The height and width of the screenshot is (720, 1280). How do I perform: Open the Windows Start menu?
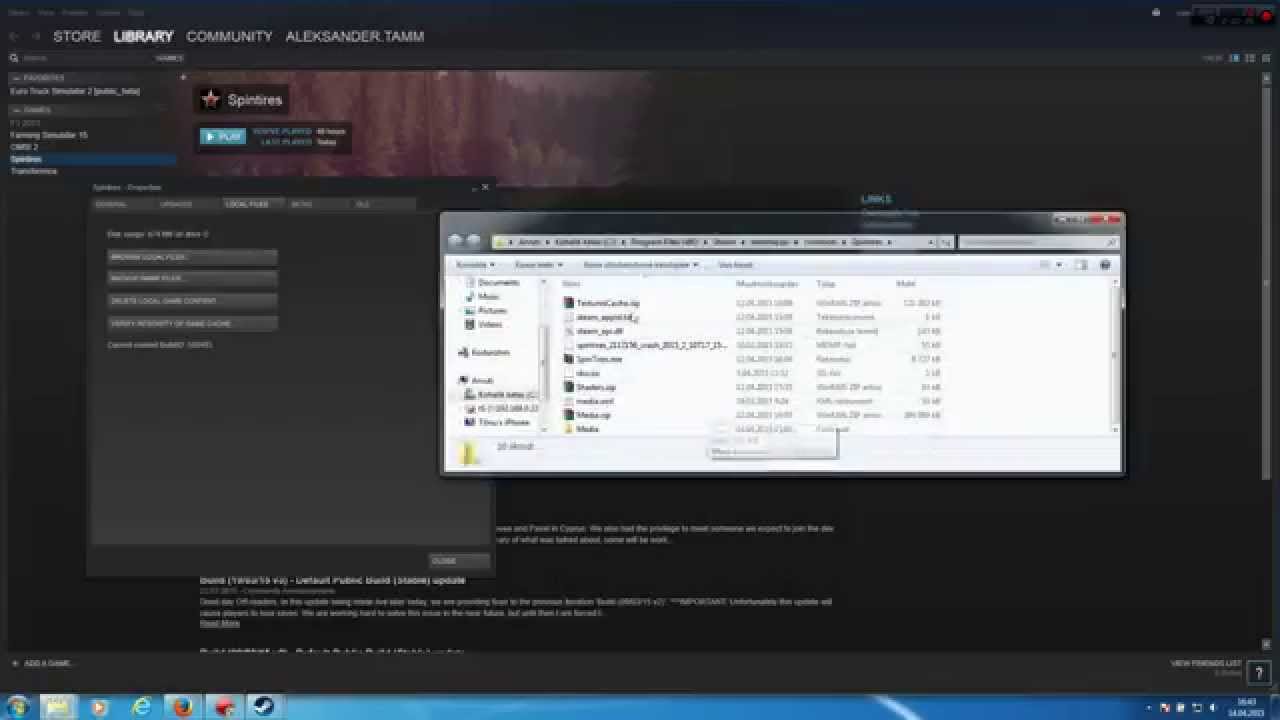tap(18, 706)
